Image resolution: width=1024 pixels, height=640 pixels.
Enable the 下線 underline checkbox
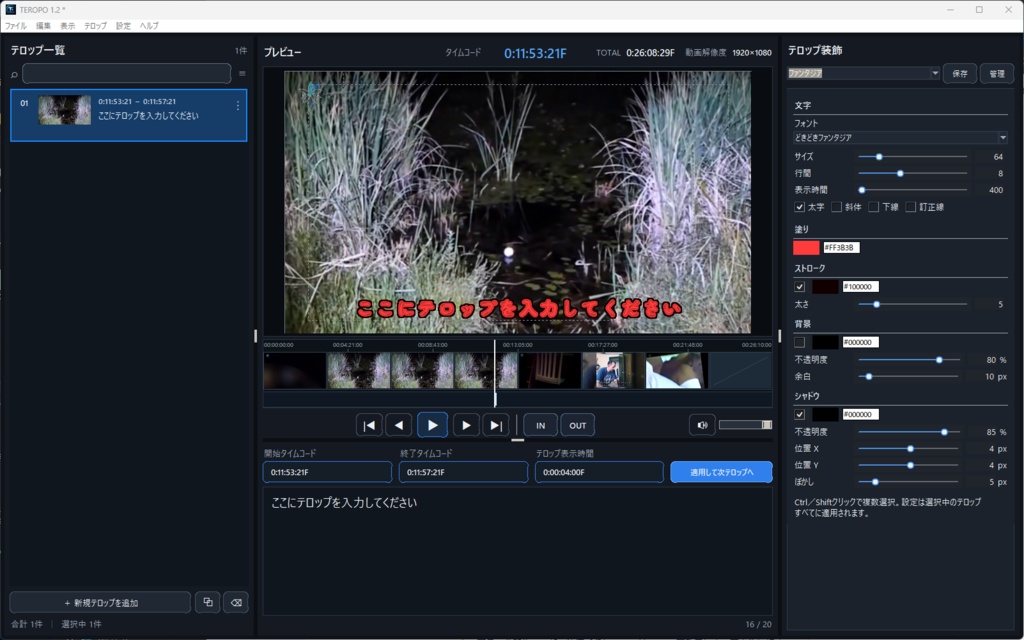(873, 207)
